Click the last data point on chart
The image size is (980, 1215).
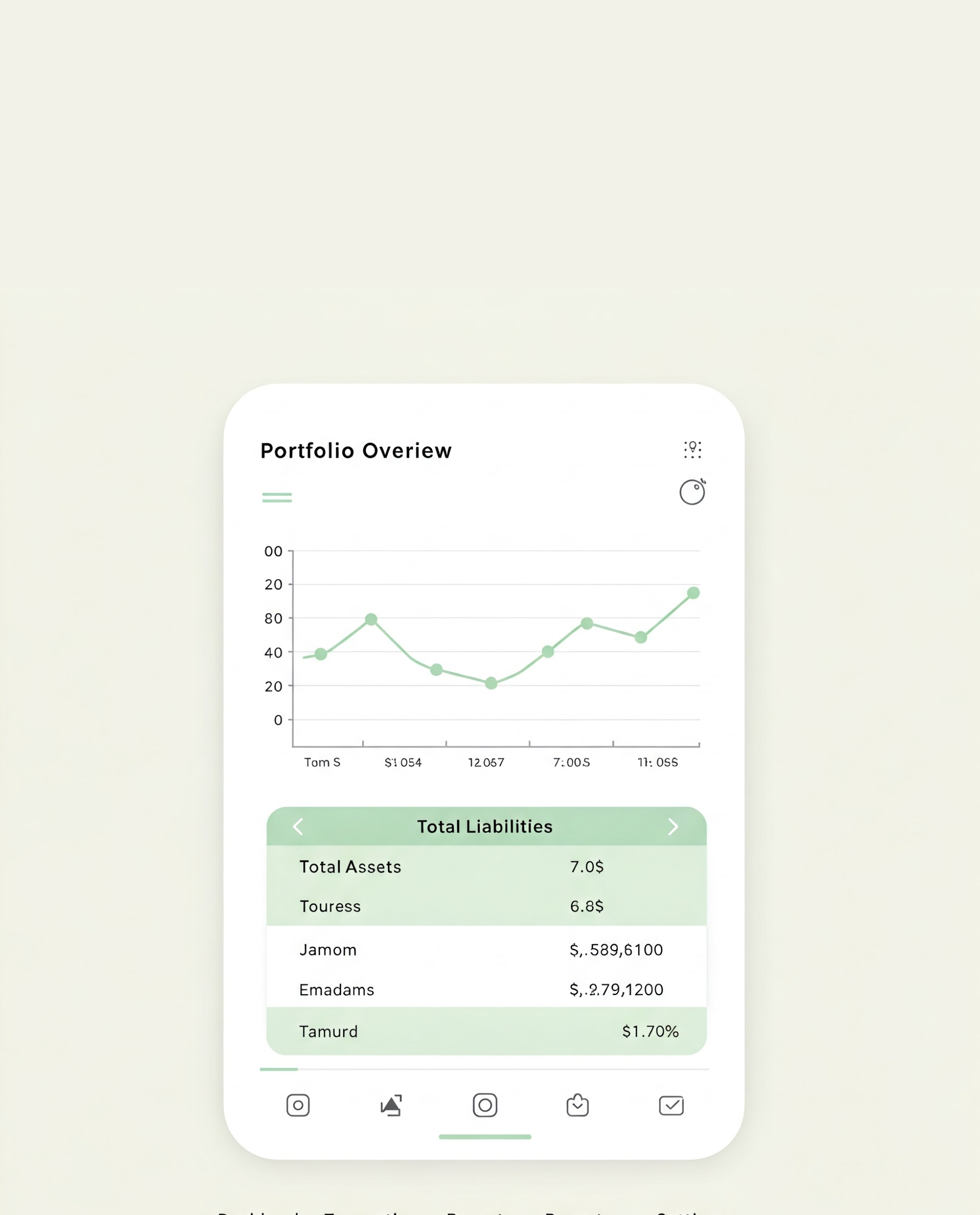pyautogui.click(x=693, y=593)
